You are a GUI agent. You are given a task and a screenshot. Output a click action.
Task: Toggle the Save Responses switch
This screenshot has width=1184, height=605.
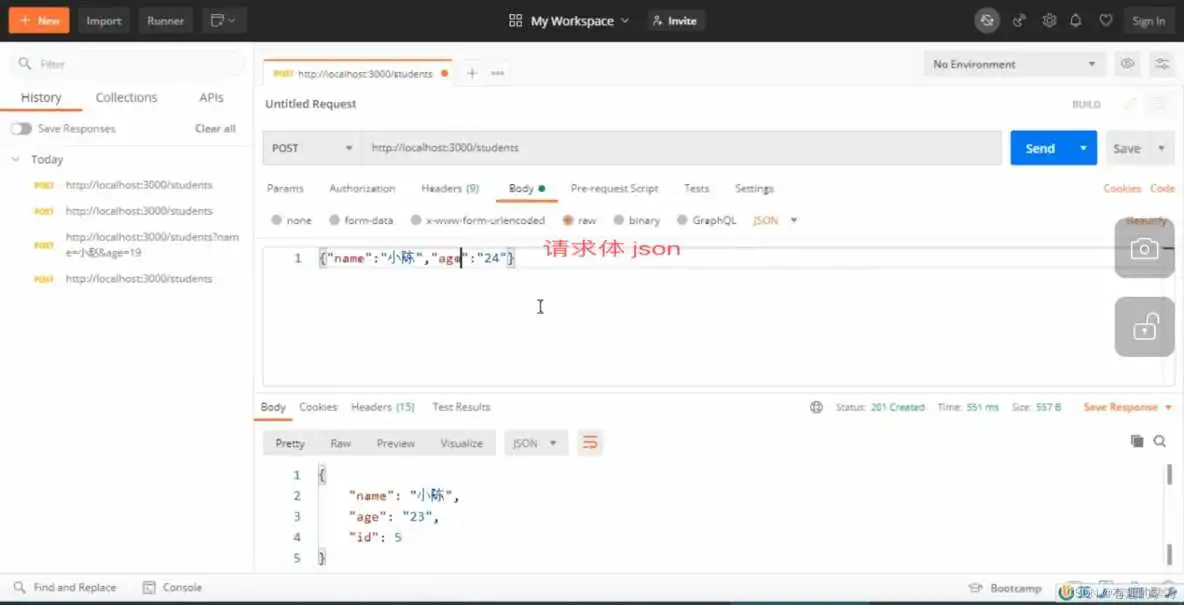(21, 129)
